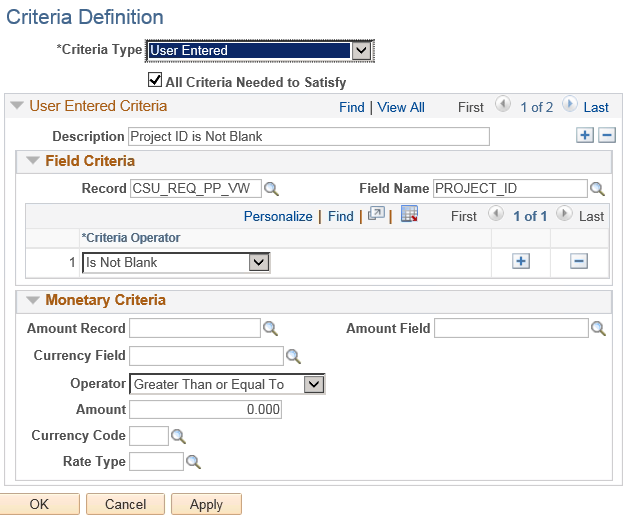Screen dimensions: 638x521
Task: Open the Amount Field lookup magnifier
Action: click(598, 328)
